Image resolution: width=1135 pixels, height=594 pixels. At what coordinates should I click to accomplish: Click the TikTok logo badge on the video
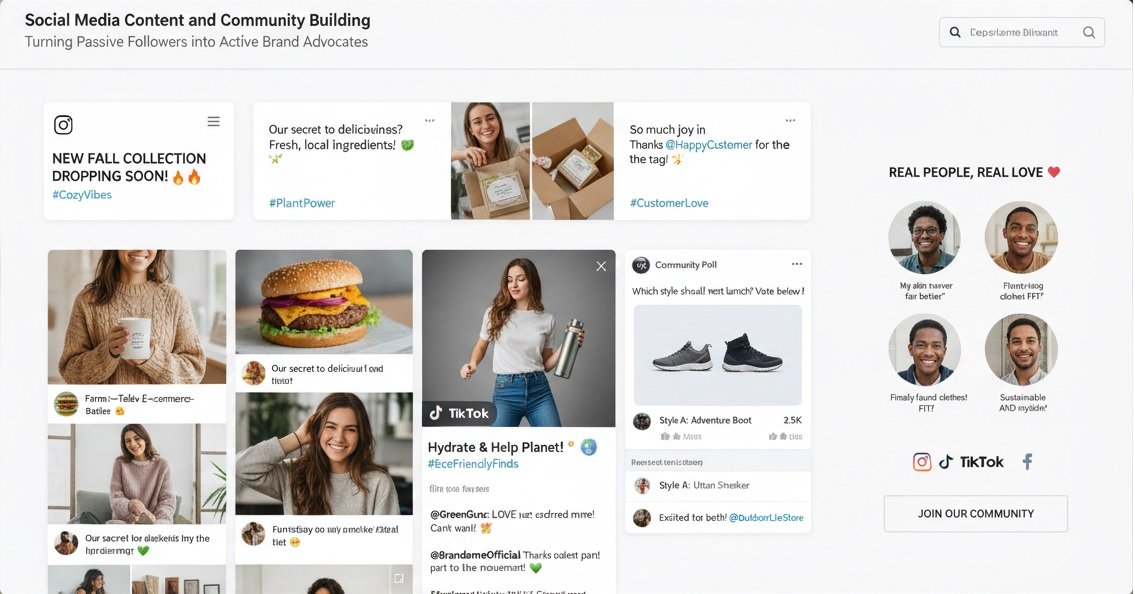459,413
